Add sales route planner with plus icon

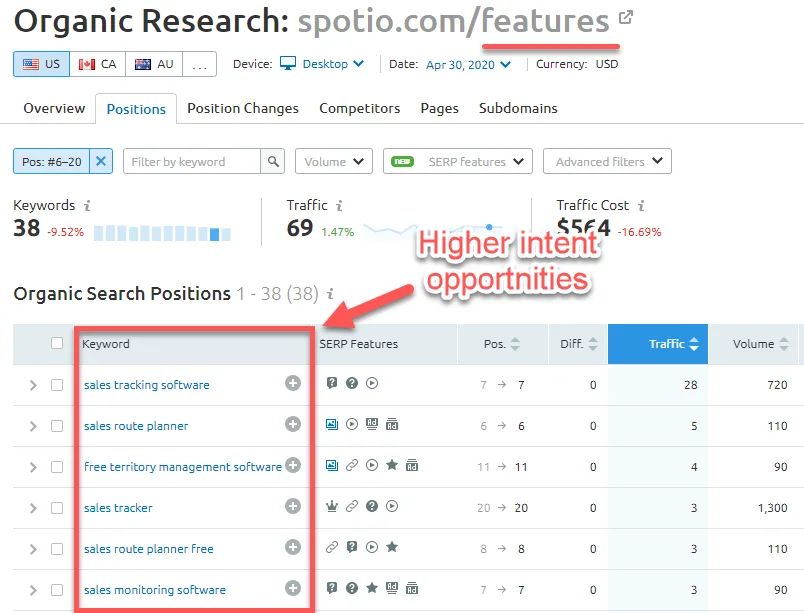pyautogui.click(x=293, y=424)
